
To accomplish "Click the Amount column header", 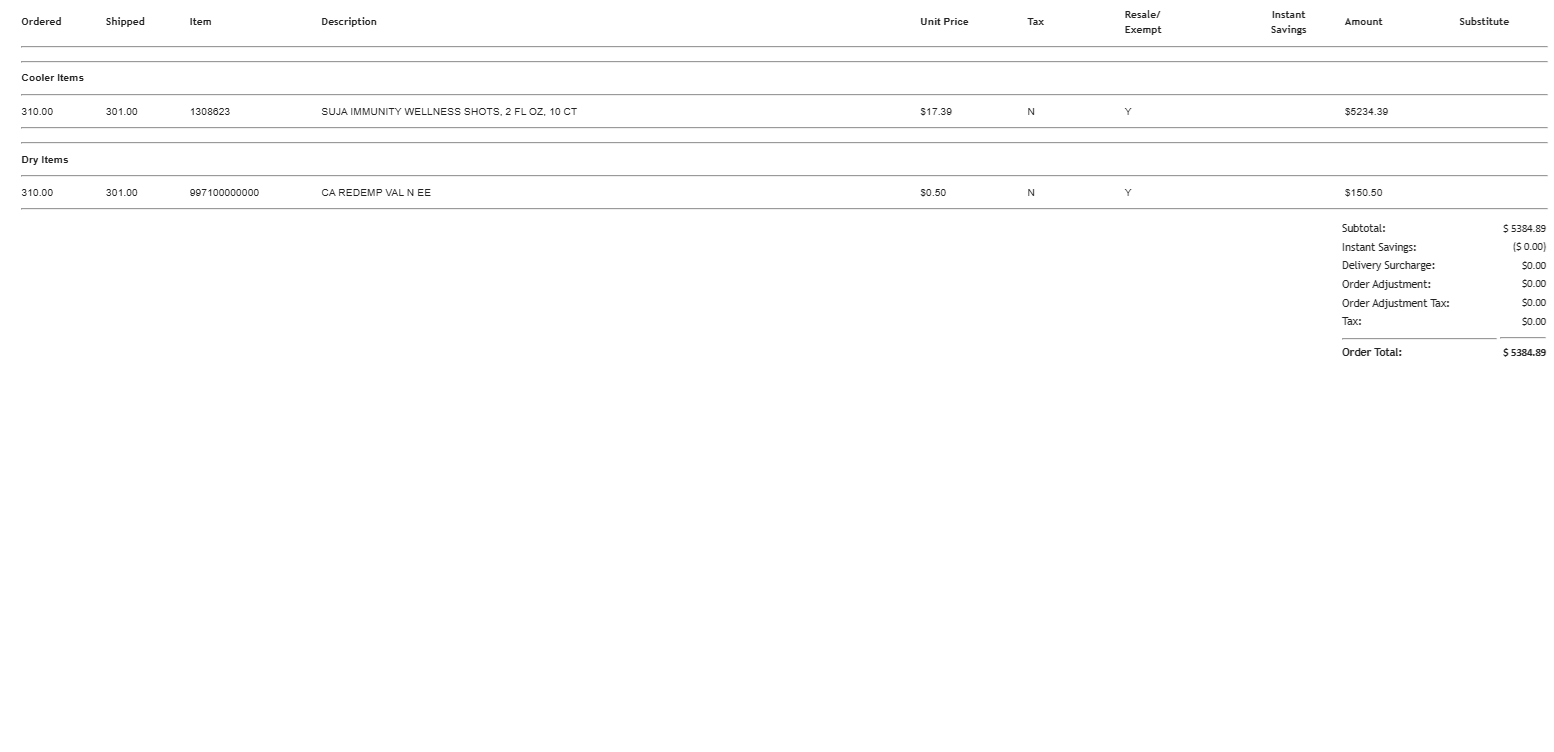I will pos(1363,22).
